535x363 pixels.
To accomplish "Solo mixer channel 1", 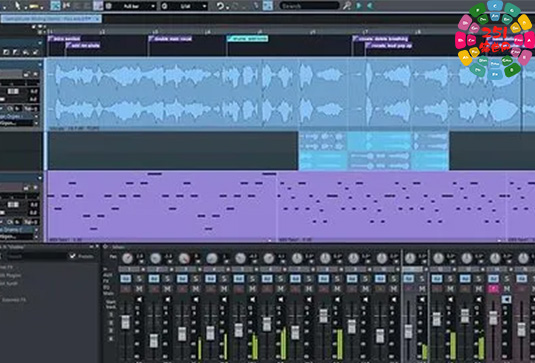I will (139, 279).
